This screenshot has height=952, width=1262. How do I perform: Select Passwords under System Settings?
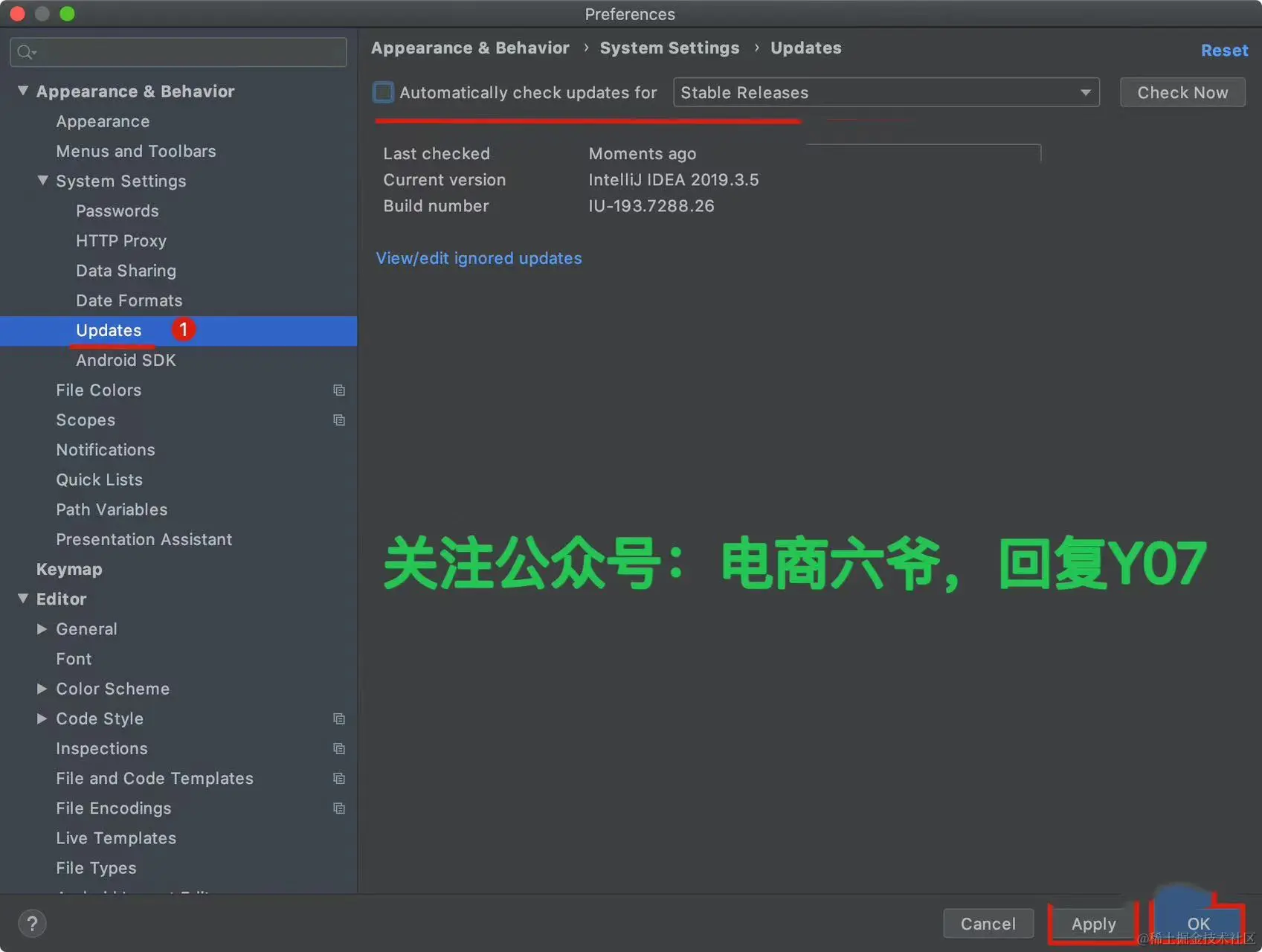tap(117, 211)
